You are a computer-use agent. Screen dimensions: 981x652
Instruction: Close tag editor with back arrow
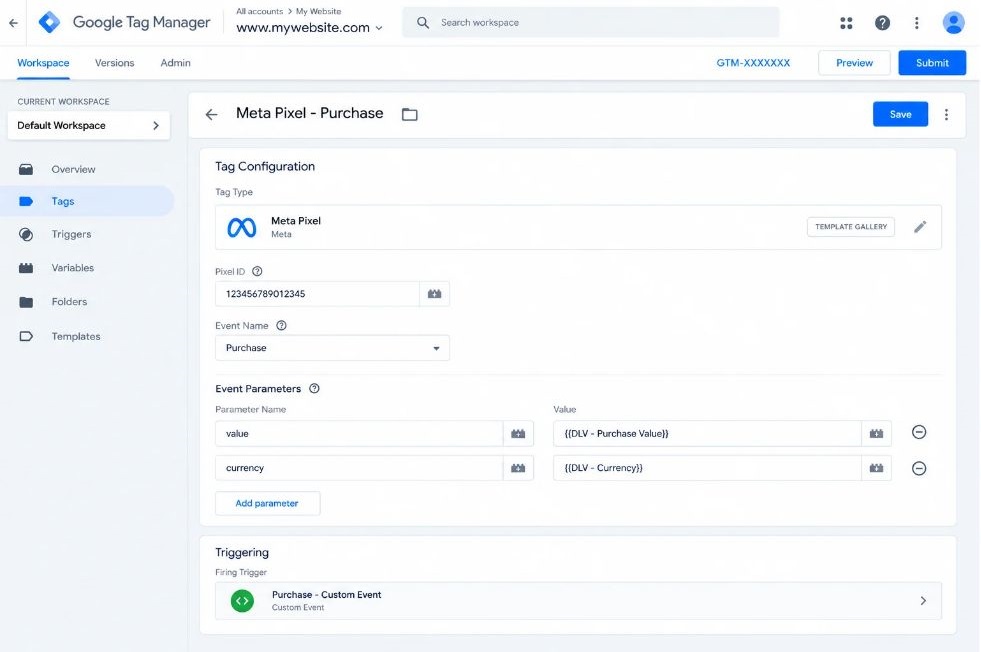[x=211, y=115]
